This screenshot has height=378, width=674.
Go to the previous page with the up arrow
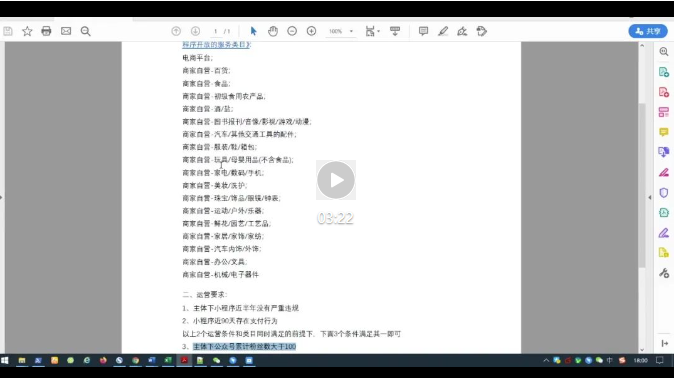point(176,31)
